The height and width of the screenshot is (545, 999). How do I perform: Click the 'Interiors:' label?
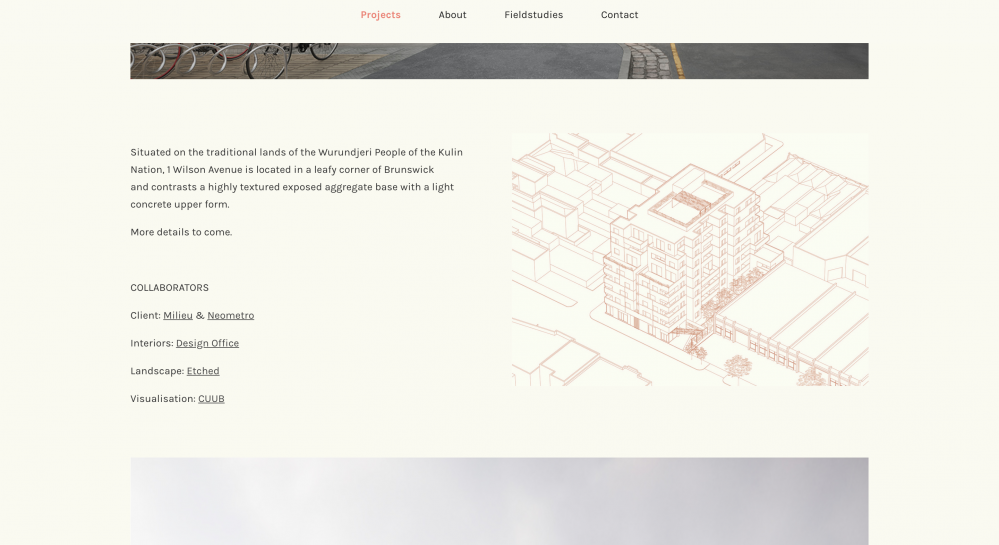pos(152,343)
